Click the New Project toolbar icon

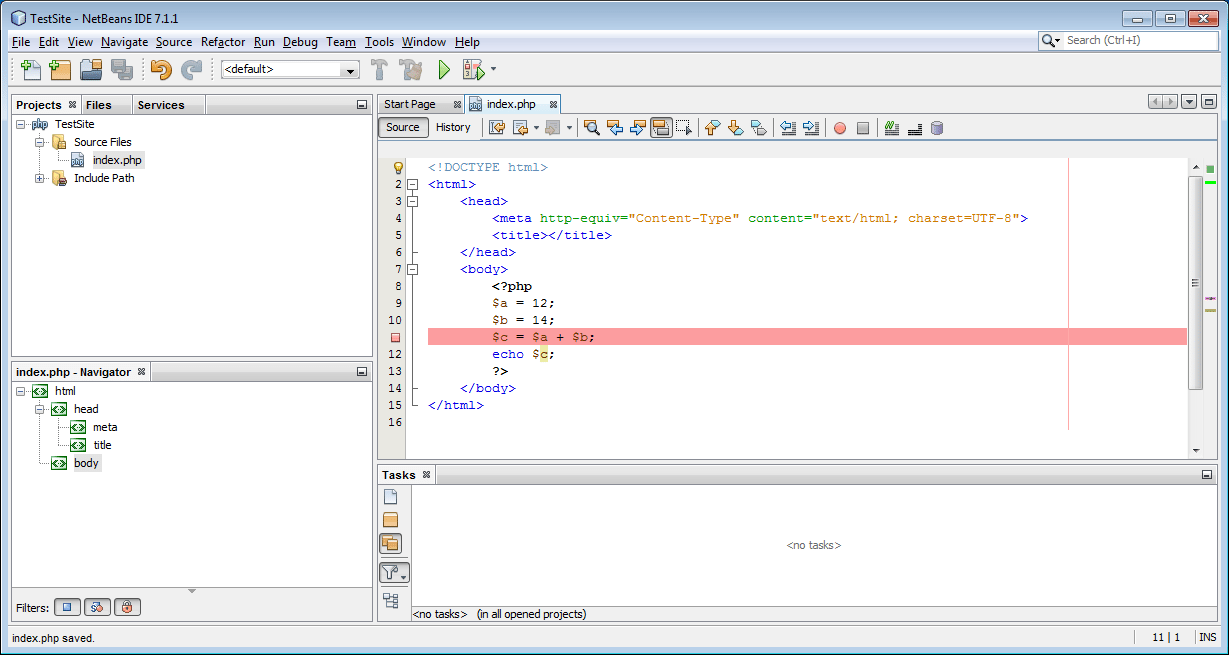pos(61,70)
